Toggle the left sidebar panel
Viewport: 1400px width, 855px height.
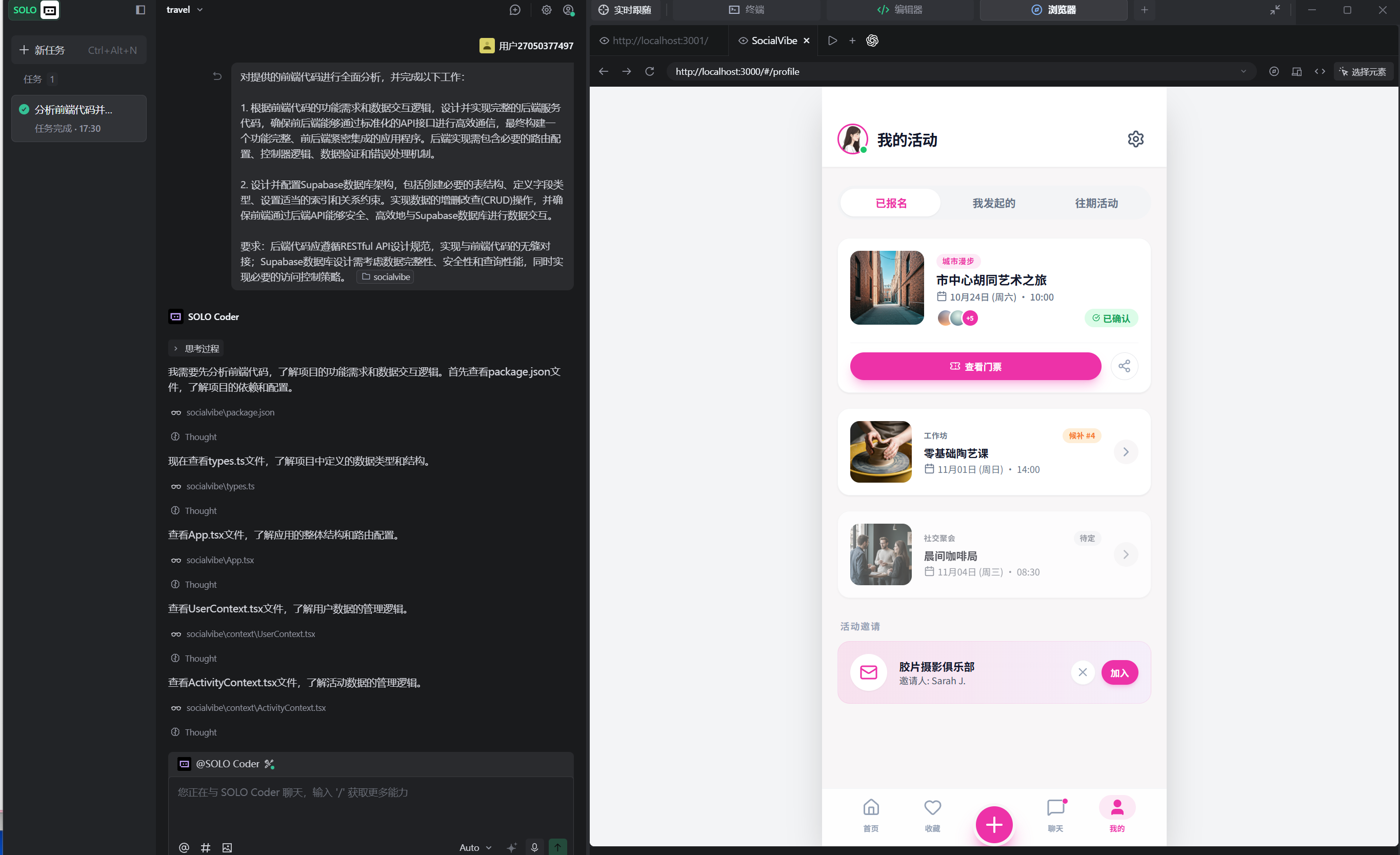141,10
